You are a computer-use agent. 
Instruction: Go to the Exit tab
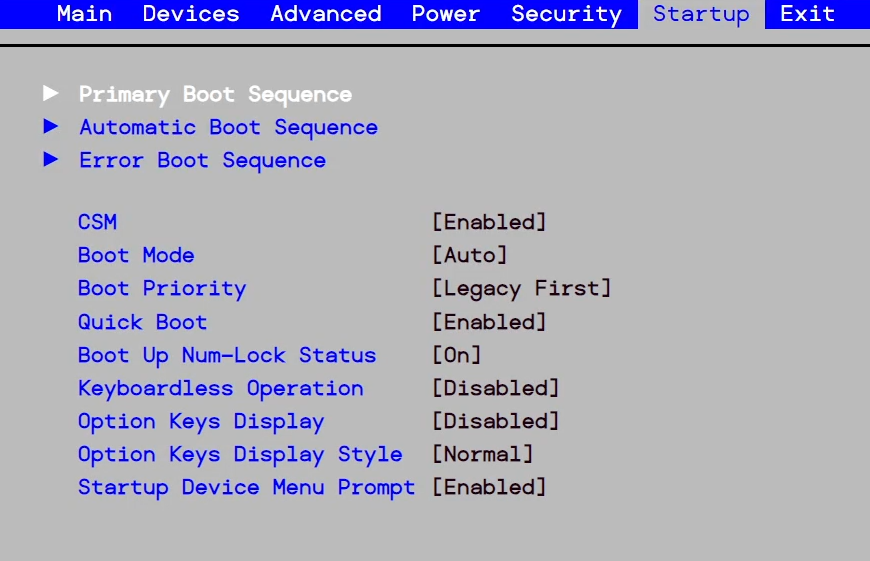click(807, 14)
